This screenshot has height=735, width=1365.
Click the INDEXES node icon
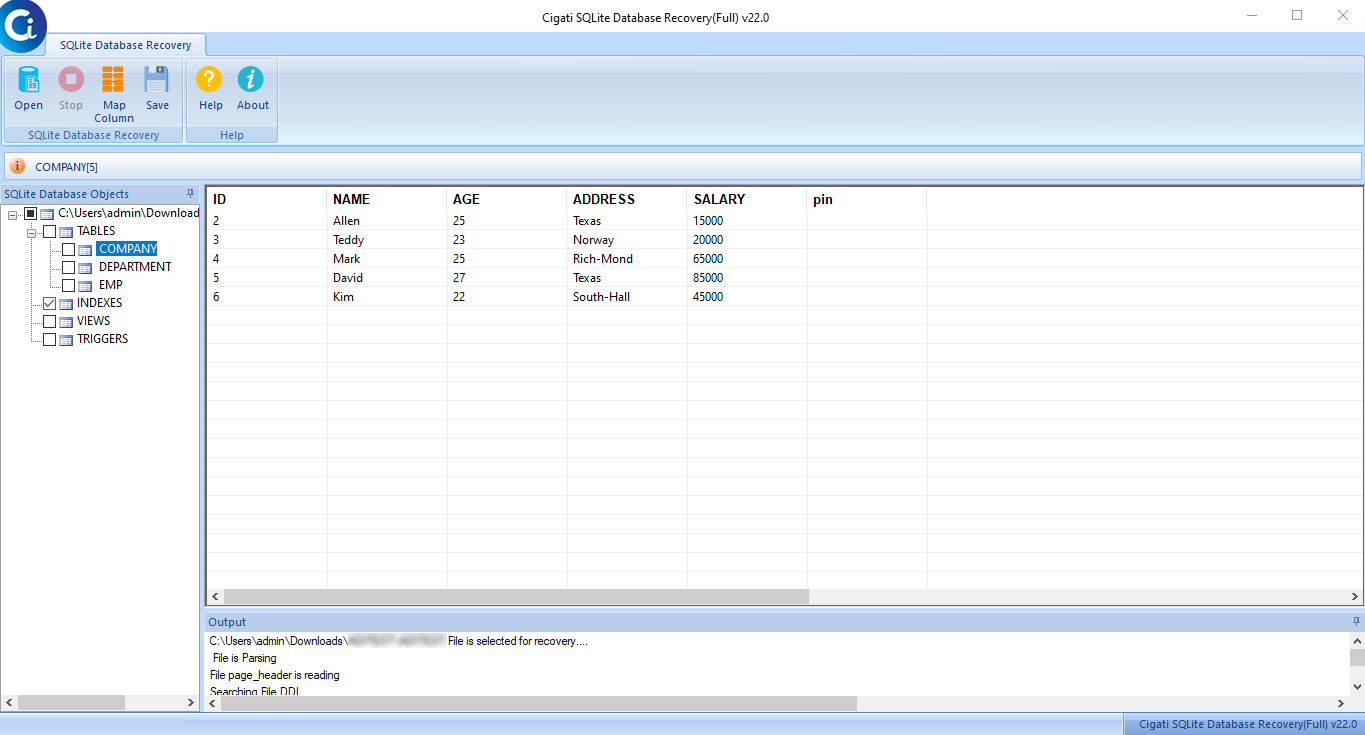[x=66, y=303]
